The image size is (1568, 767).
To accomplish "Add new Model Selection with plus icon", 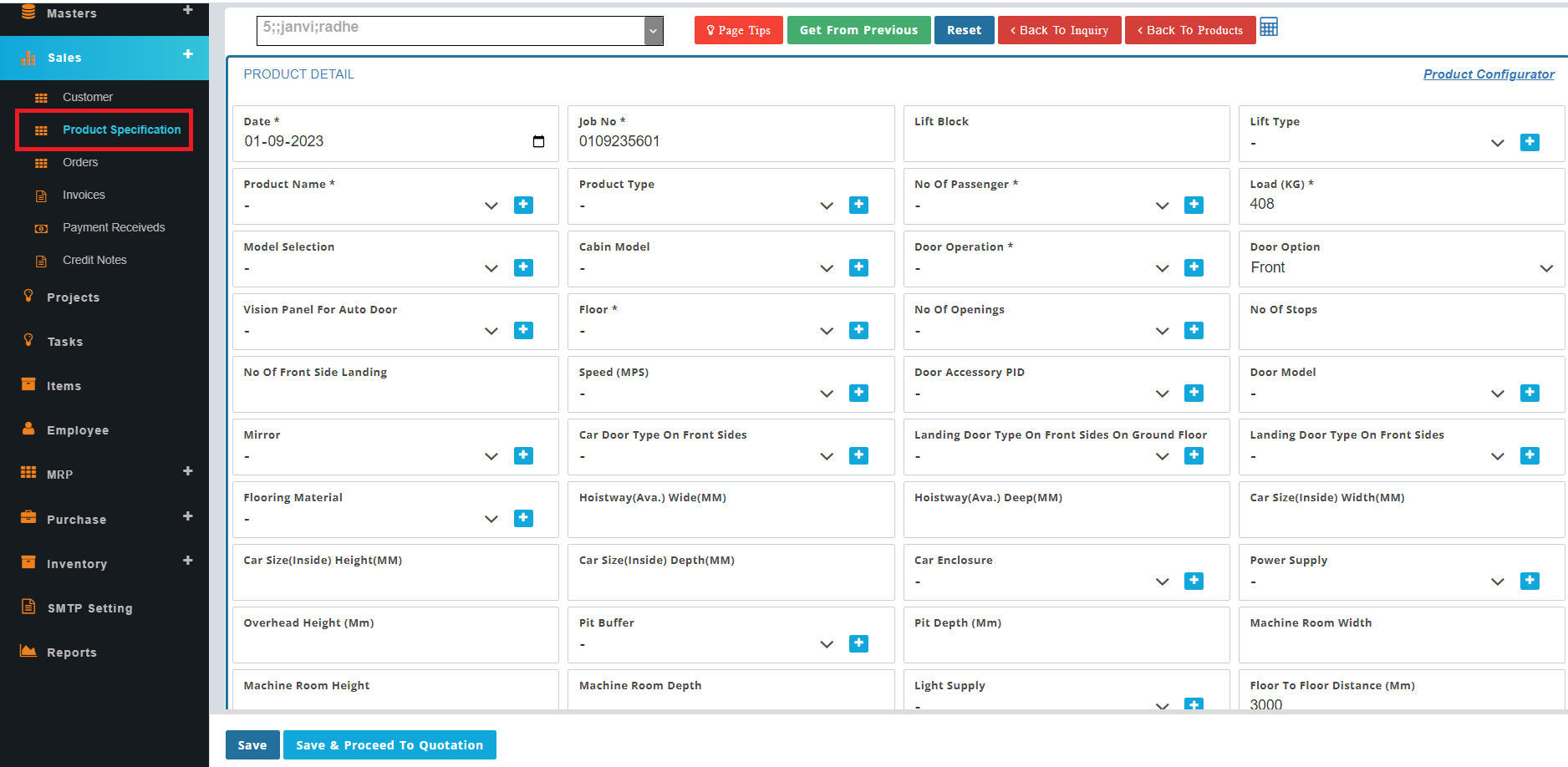I will click(x=523, y=267).
